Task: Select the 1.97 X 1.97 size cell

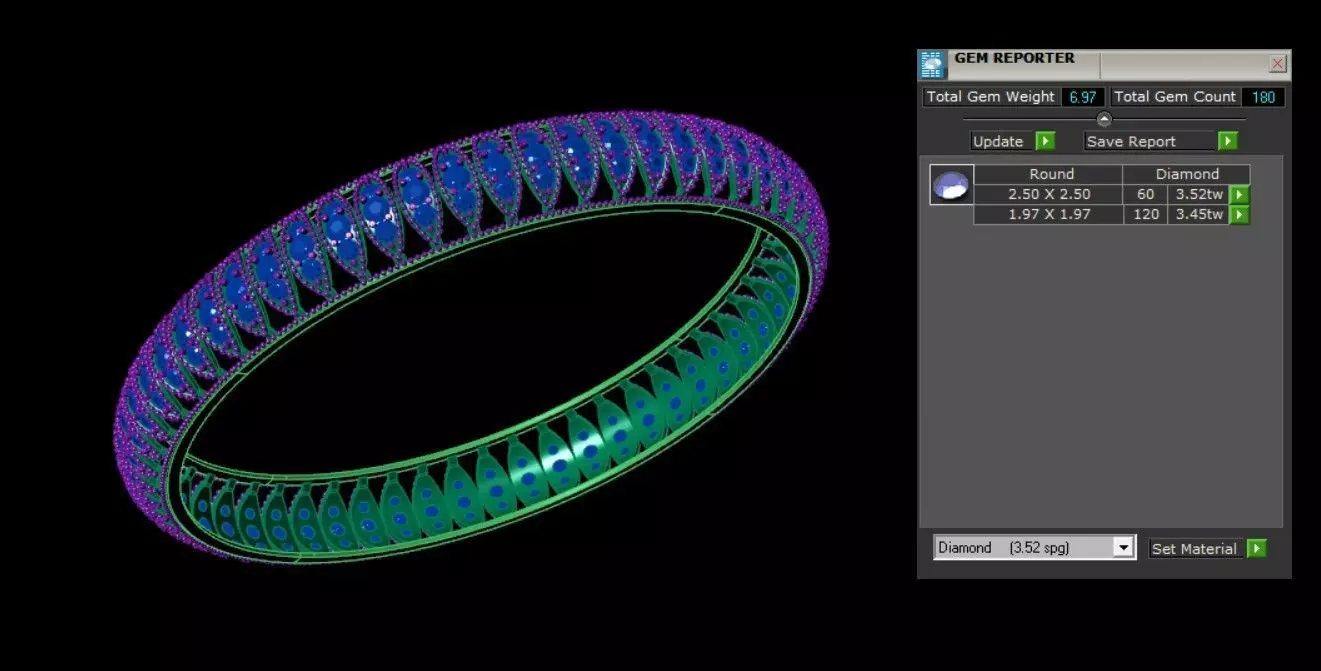Action: (x=1048, y=215)
